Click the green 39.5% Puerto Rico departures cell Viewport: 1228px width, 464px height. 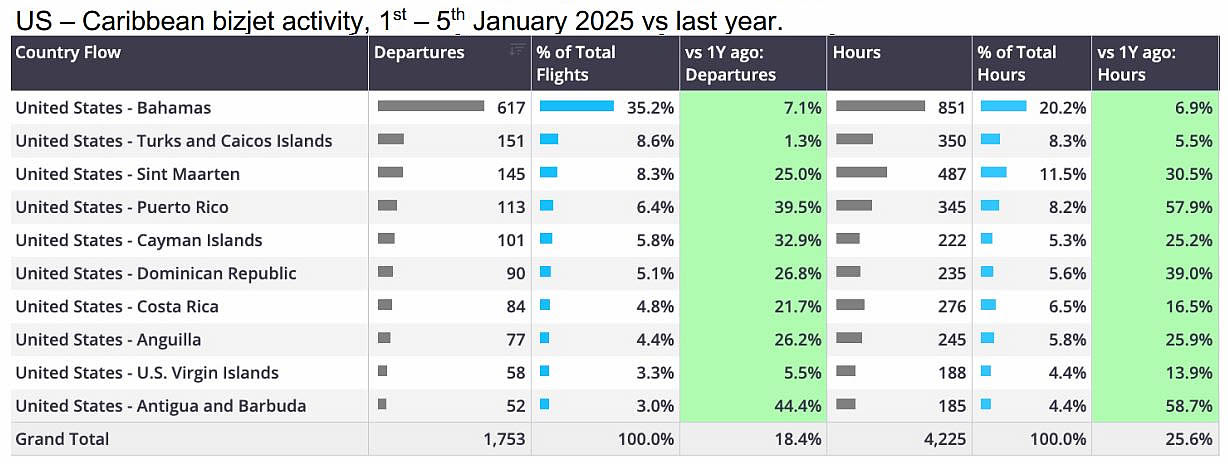pyautogui.click(x=753, y=207)
